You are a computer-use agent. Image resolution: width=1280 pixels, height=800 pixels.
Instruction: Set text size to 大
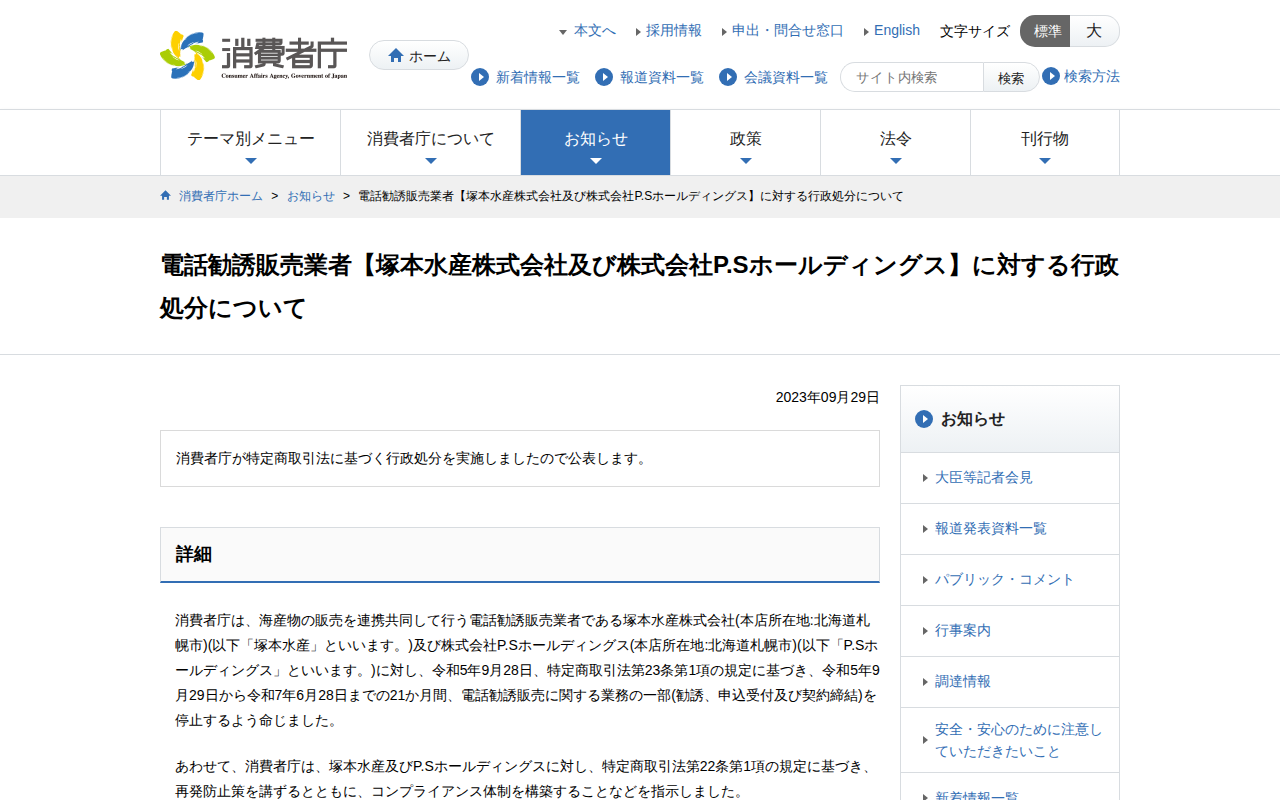(1095, 31)
